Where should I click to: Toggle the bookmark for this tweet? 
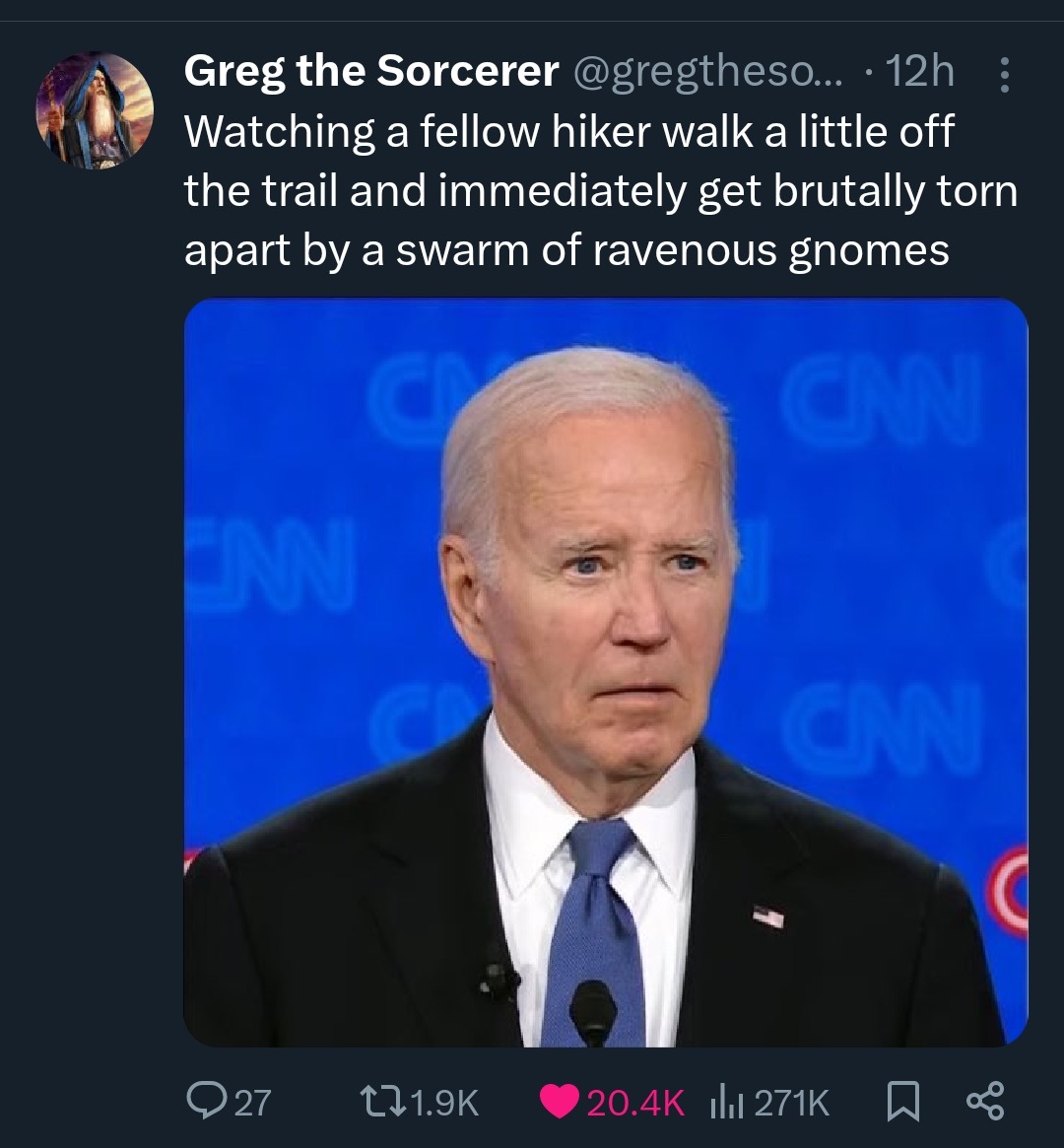[x=901, y=1102]
